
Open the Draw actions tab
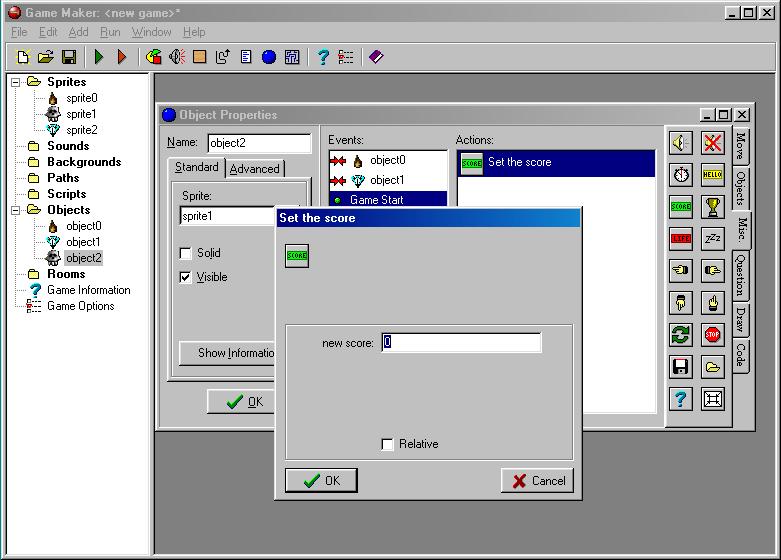coord(741,320)
